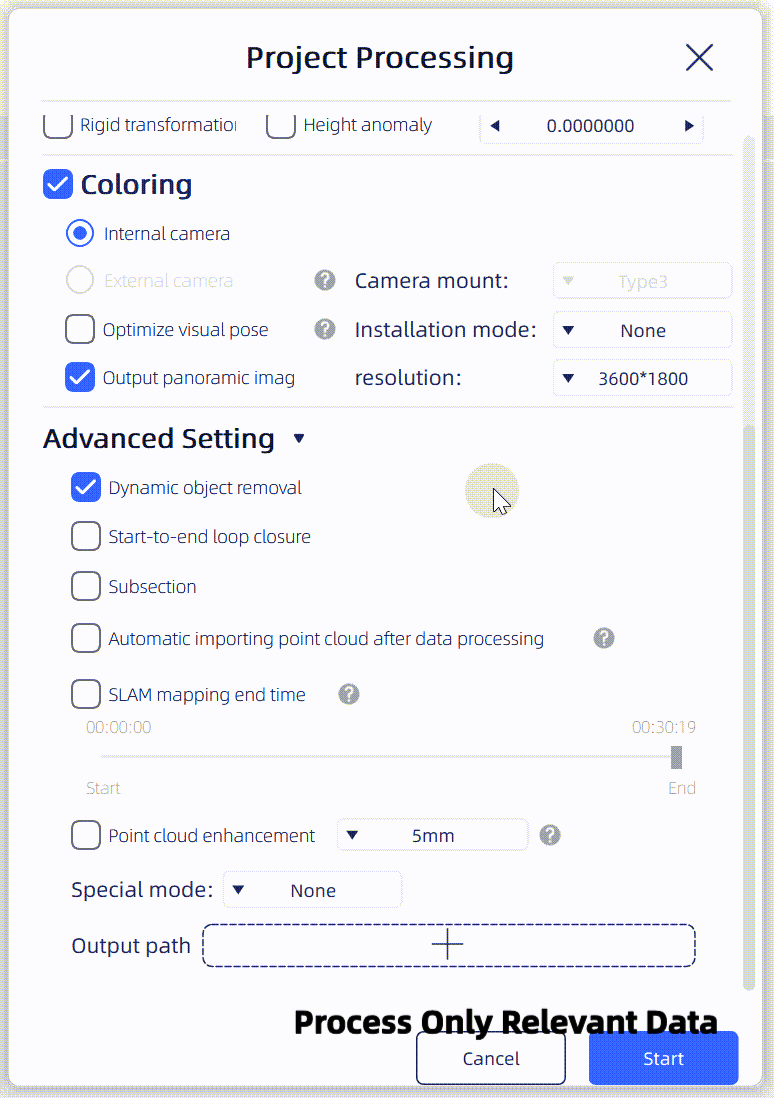The height and width of the screenshot is (1098, 774).
Task: Click help icon for automatic point cloud importing
Action: tap(603, 638)
